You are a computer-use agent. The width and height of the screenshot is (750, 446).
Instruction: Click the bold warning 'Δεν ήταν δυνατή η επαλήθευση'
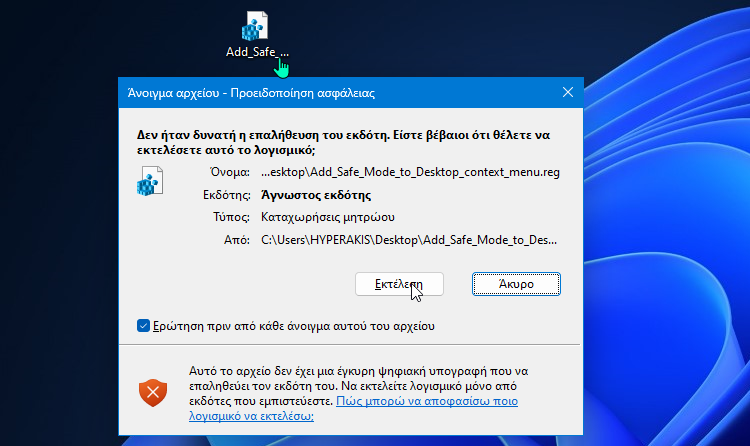tap(343, 142)
